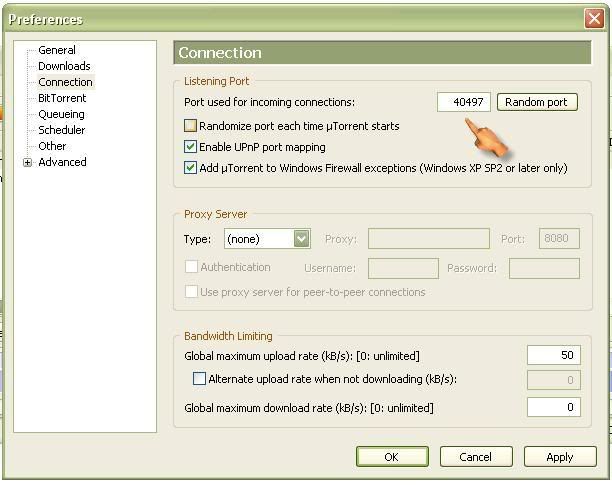The image size is (612, 485).
Task: Select Downloads in the preferences tree
Action: 64,66
